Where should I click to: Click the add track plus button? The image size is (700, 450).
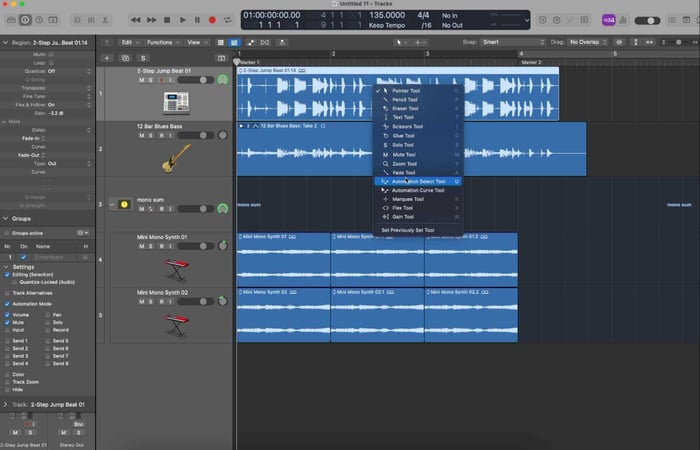[107, 58]
